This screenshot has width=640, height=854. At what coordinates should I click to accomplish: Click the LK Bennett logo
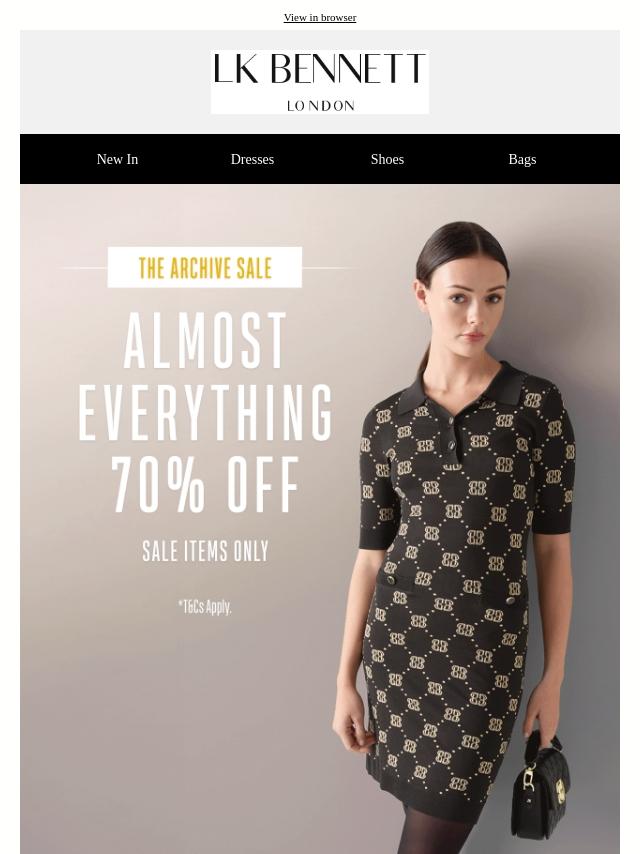[x=320, y=82]
